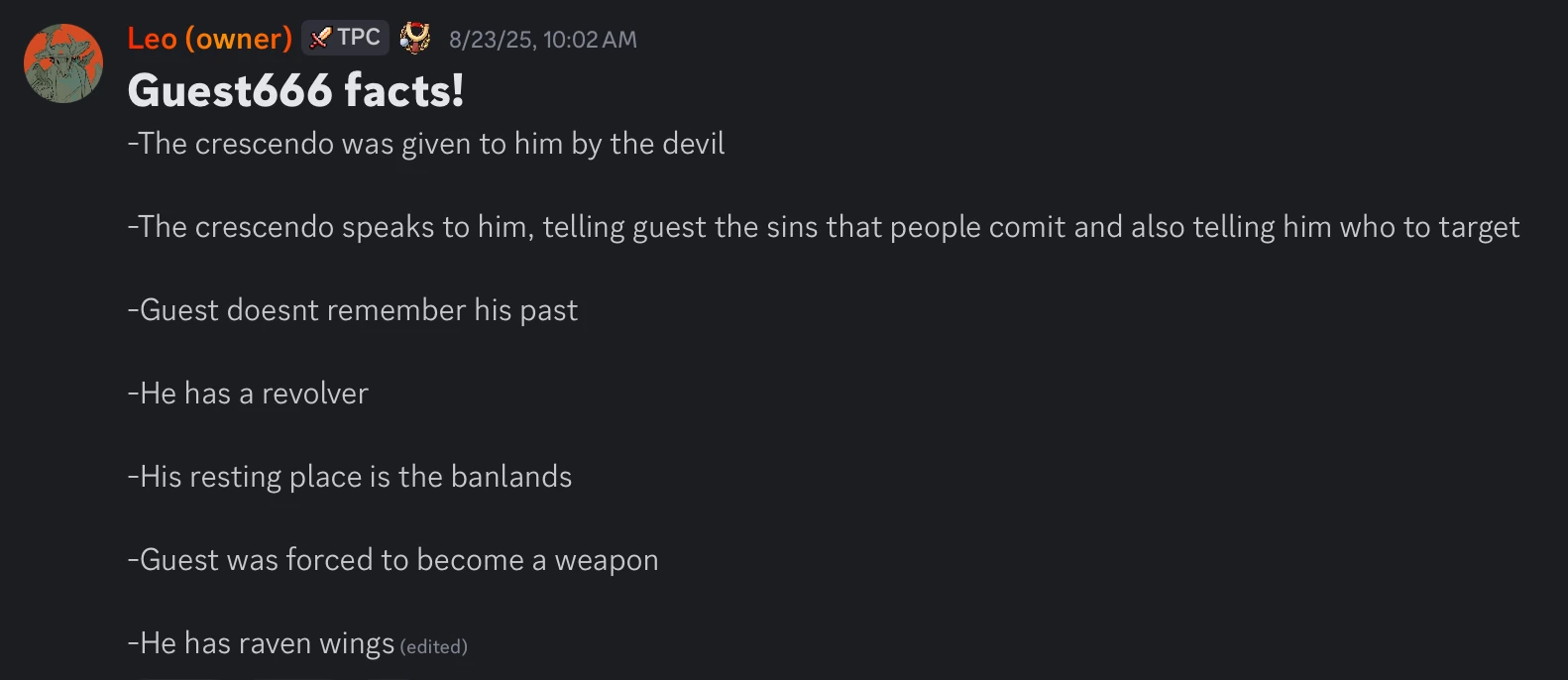Click the 8/23/25, 10:02 AM timestamp
The height and width of the screenshot is (680, 1568).
pyautogui.click(x=542, y=40)
